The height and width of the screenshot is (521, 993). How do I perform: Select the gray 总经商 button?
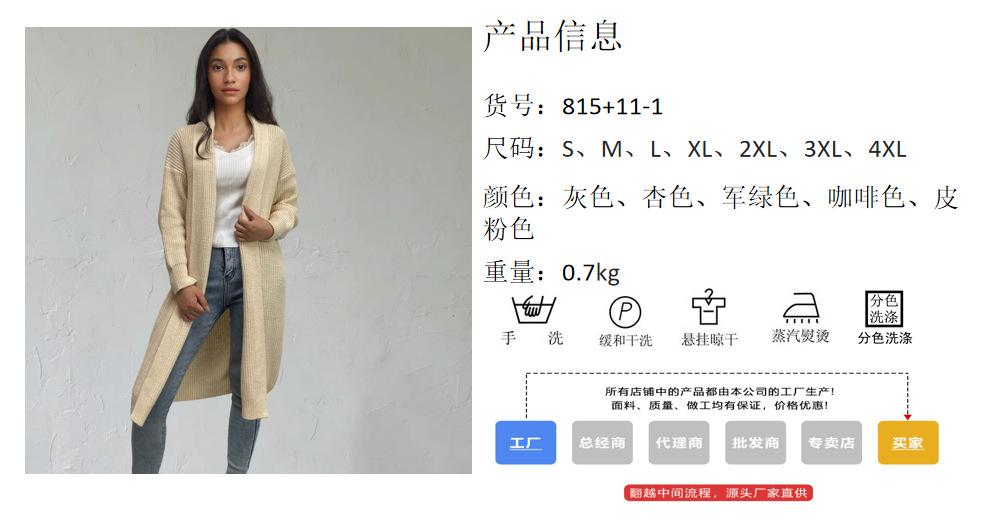[x=602, y=443]
